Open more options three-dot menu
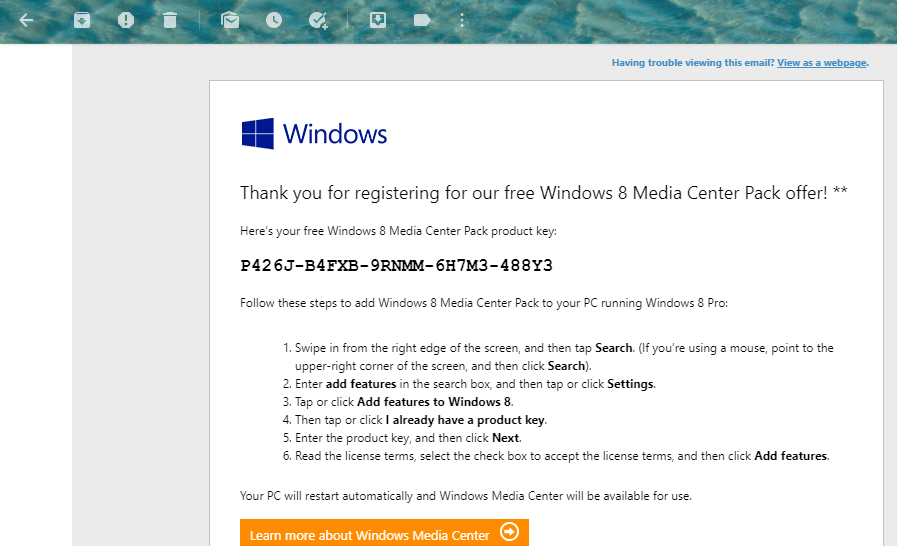 point(462,21)
